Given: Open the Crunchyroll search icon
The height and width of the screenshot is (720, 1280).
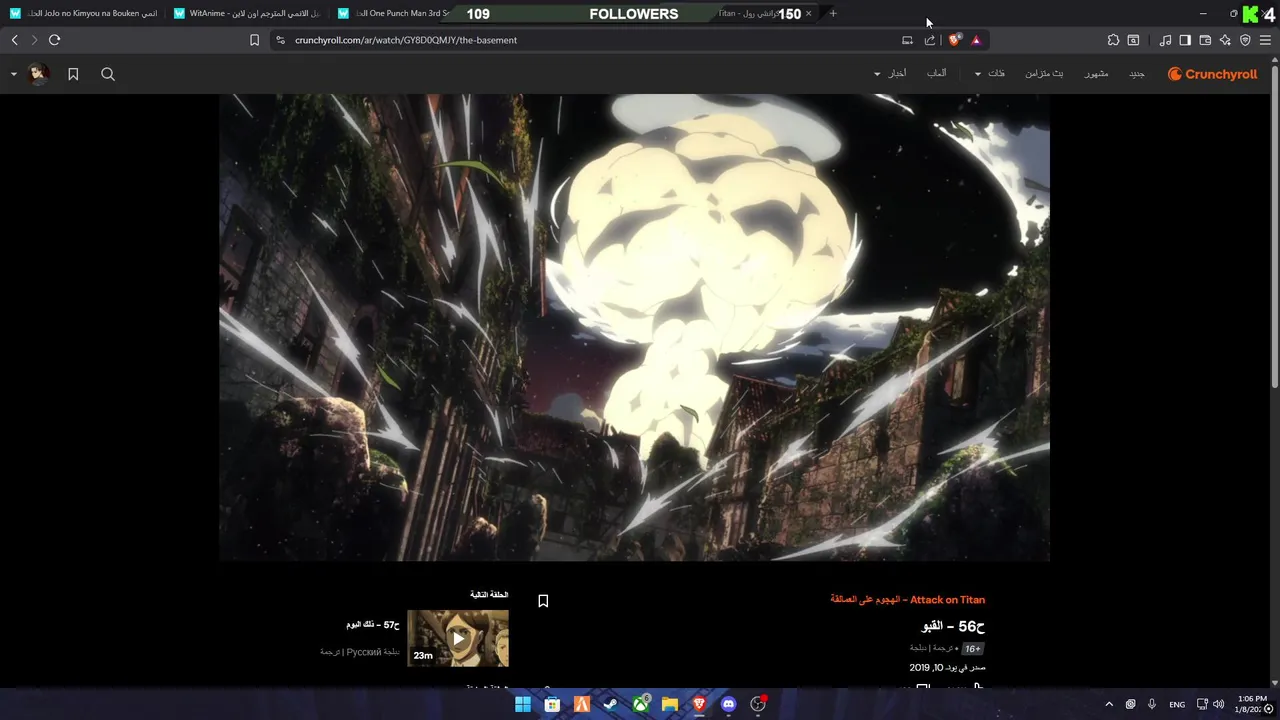Looking at the screenshot, I should point(108,74).
